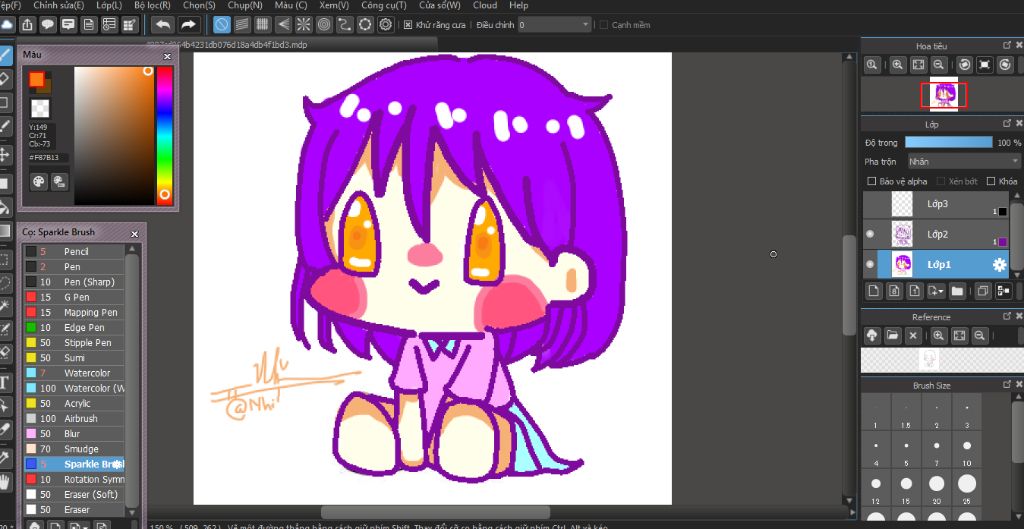This screenshot has height=529, width=1024.
Task: Click the Redo arrow in the toolbar
Action: pyautogui.click(x=188, y=25)
